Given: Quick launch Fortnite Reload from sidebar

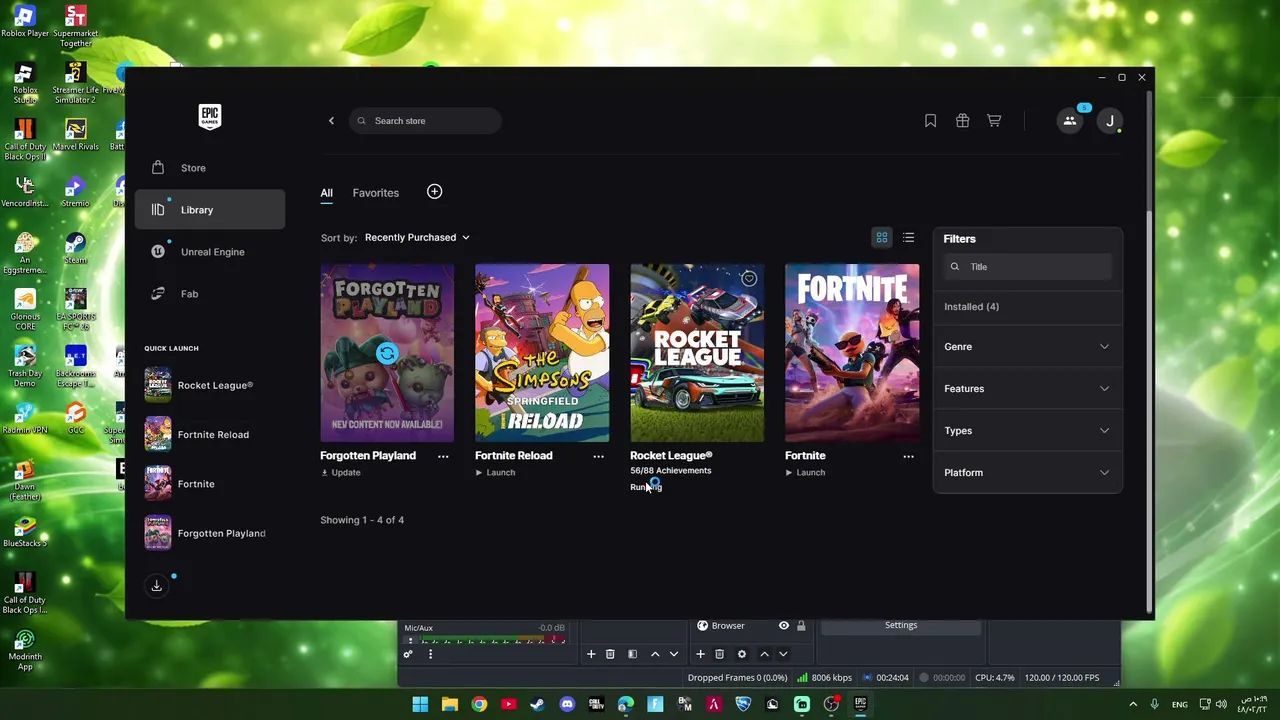Looking at the screenshot, I should click(210, 435).
